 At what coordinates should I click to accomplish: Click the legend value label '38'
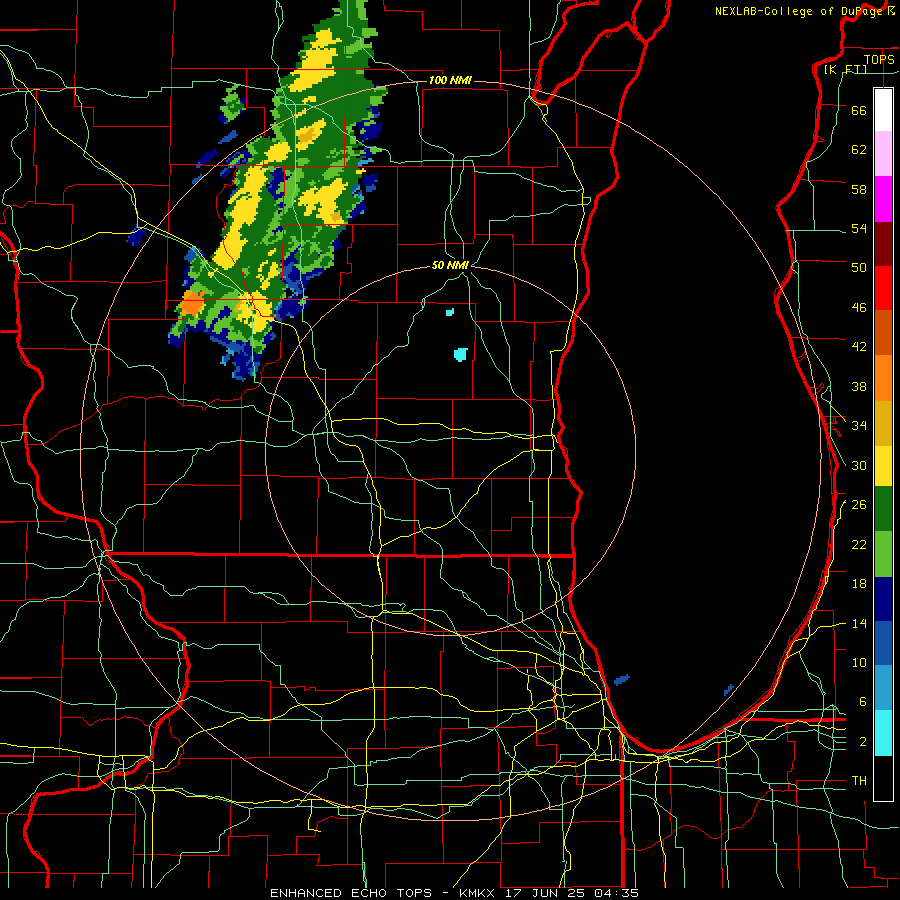click(859, 386)
